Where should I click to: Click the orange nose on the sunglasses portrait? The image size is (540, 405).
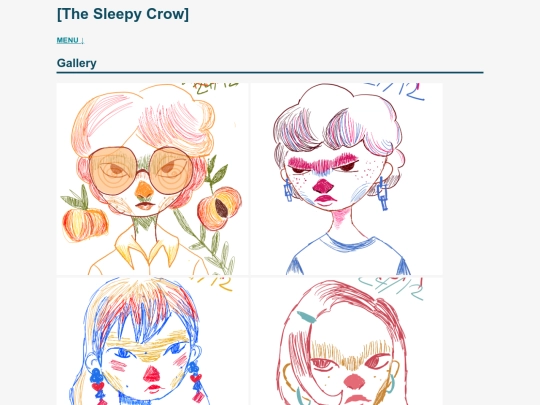click(x=144, y=189)
